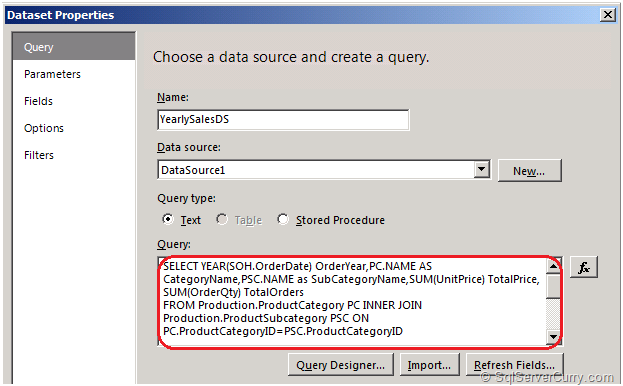Open the Filters page
The width and height of the screenshot is (623, 386).
coord(39,155)
